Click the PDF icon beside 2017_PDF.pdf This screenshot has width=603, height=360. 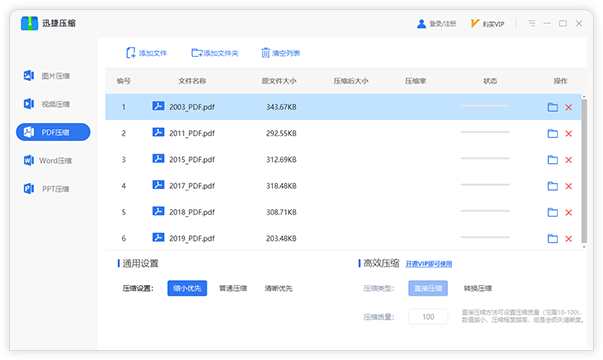158,185
